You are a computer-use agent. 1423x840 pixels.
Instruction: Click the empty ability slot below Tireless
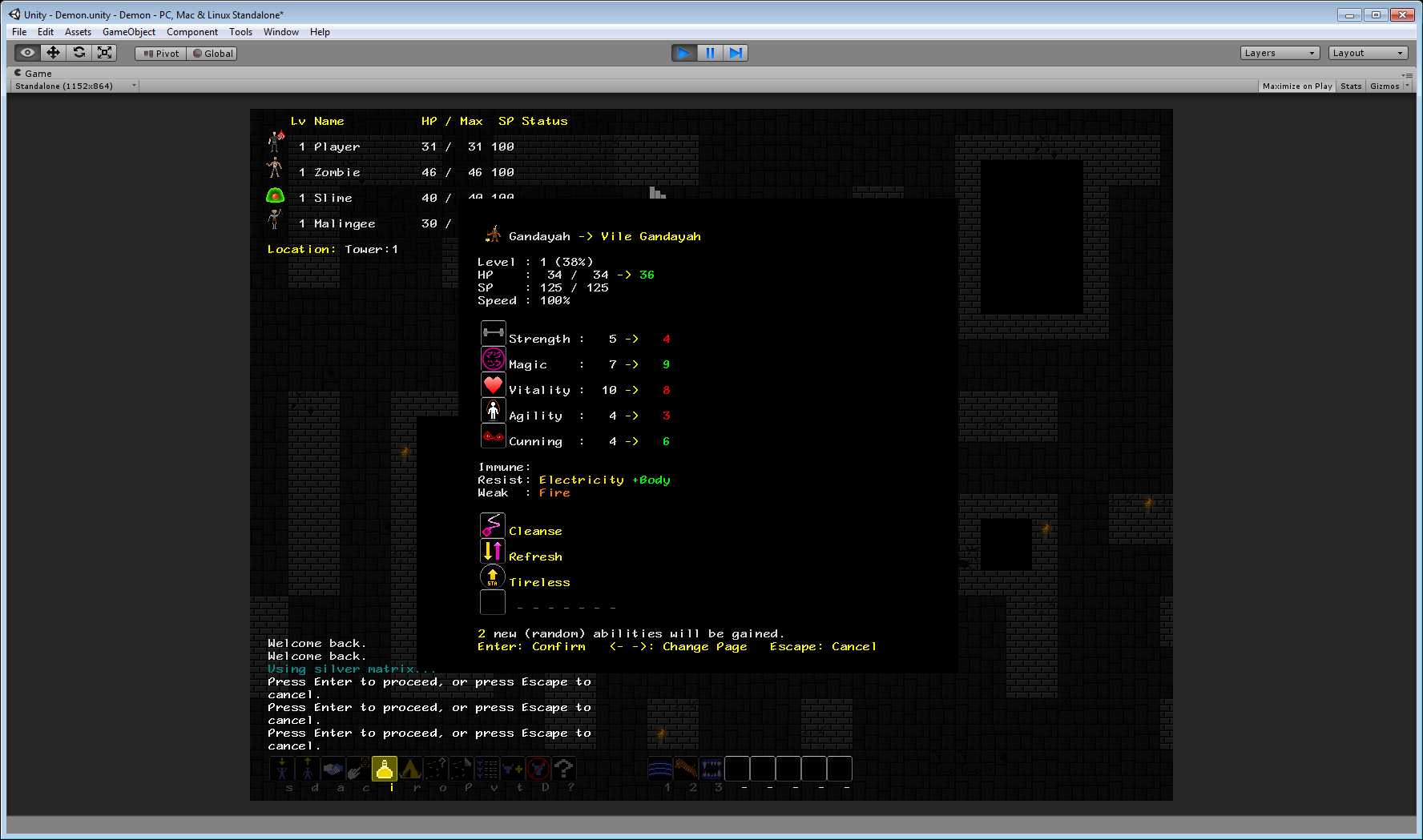493,602
